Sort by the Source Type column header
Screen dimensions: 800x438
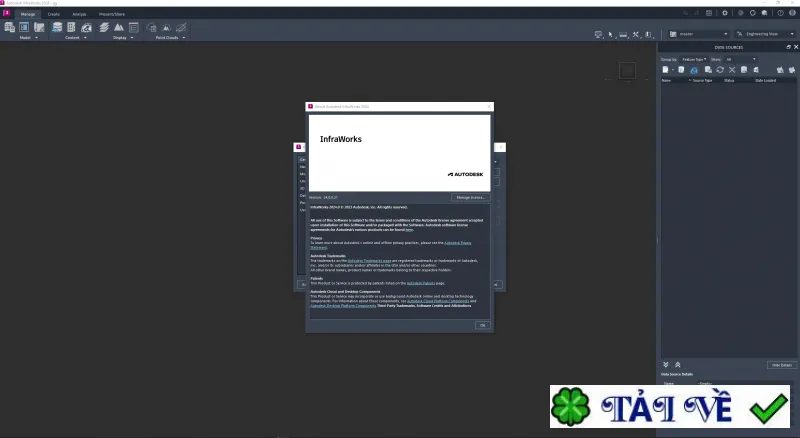pyautogui.click(x=702, y=81)
